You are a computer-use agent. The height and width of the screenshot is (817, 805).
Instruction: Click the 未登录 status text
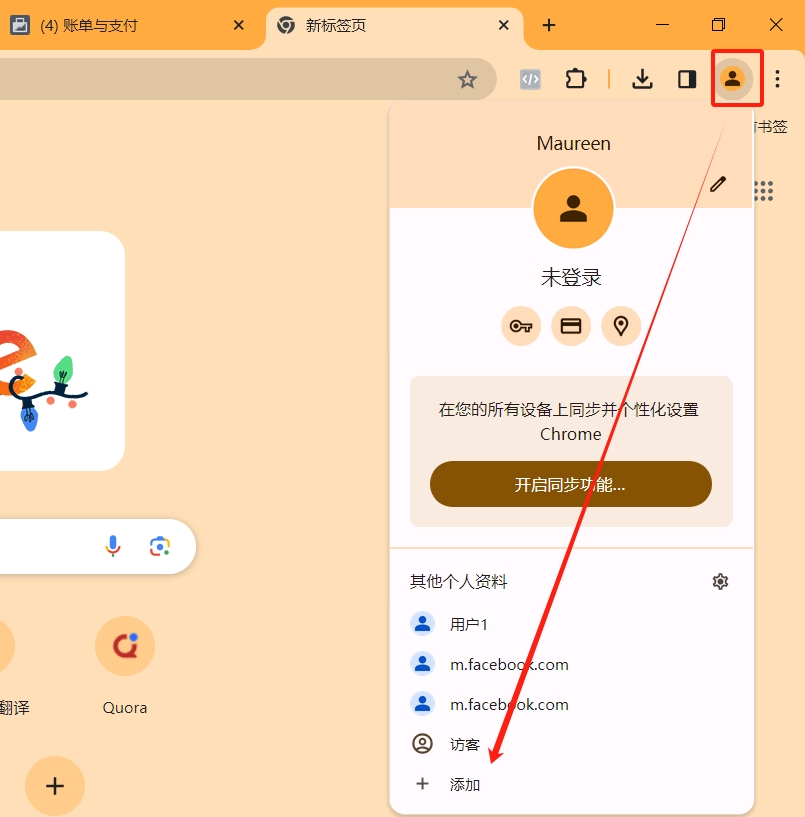571,278
